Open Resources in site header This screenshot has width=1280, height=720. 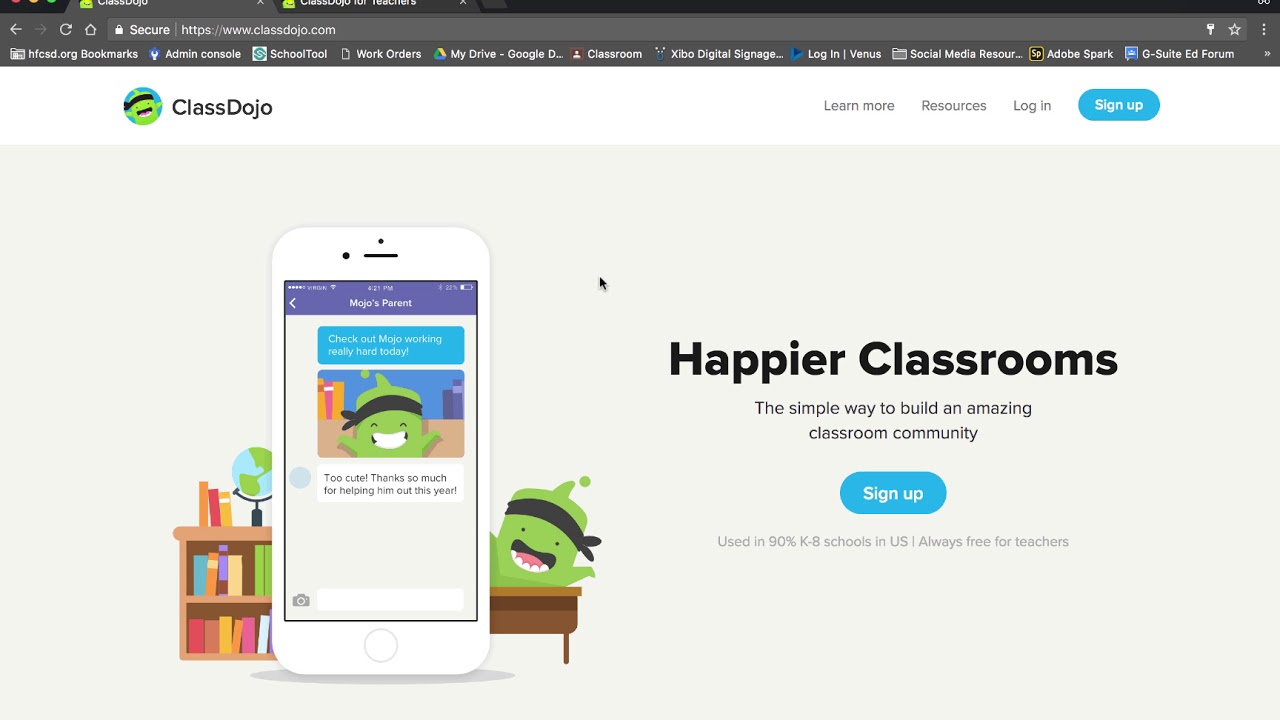[x=954, y=105]
